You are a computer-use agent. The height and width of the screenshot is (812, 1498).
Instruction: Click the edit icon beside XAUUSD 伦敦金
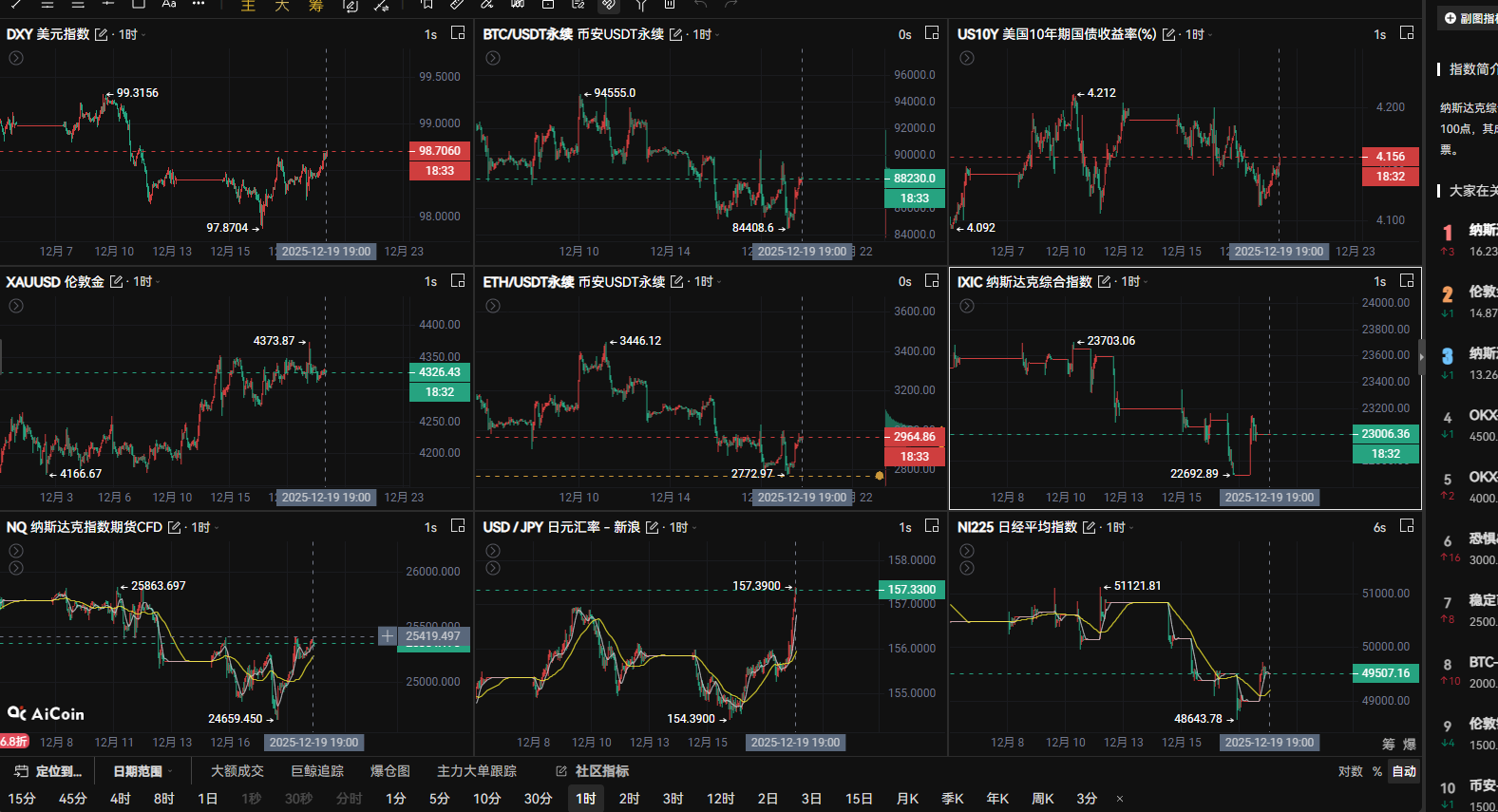pyautogui.click(x=117, y=282)
